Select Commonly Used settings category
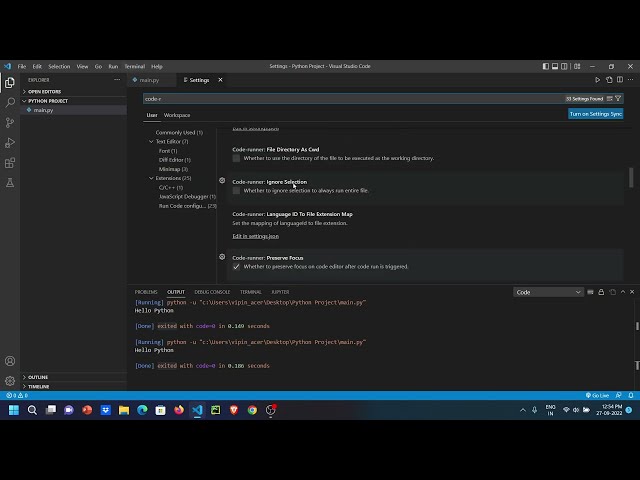 [x=179, y=133]
